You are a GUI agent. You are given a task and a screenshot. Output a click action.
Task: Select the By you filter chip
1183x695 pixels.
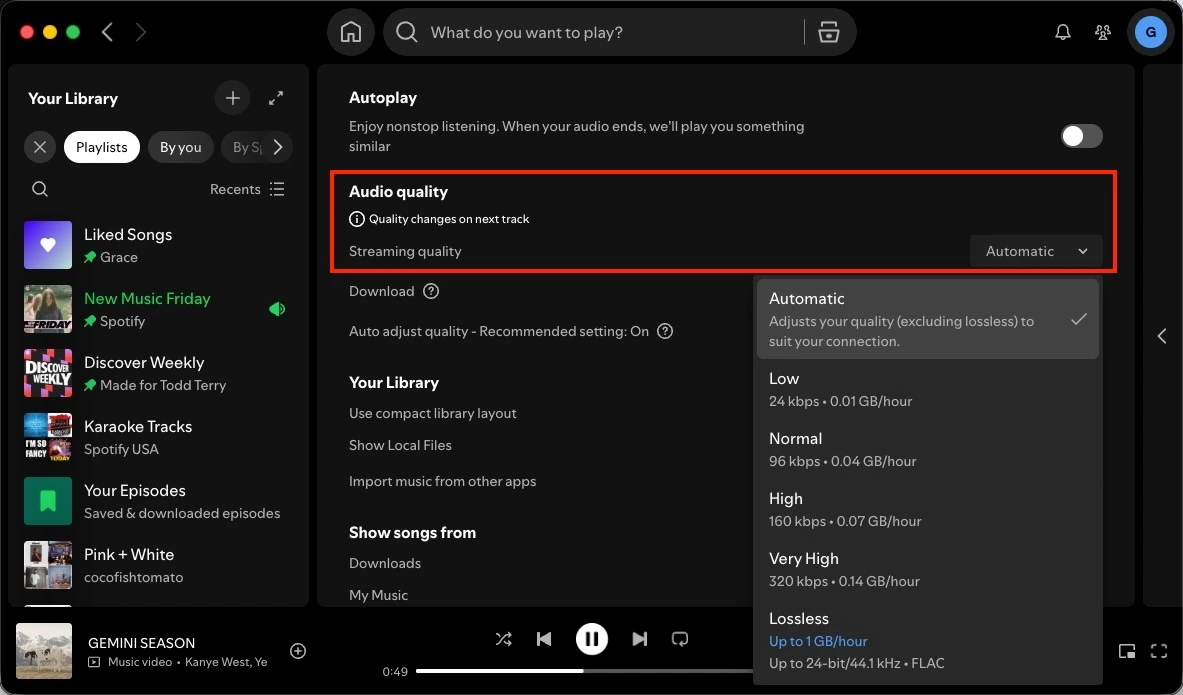click(x=180, y=147)
